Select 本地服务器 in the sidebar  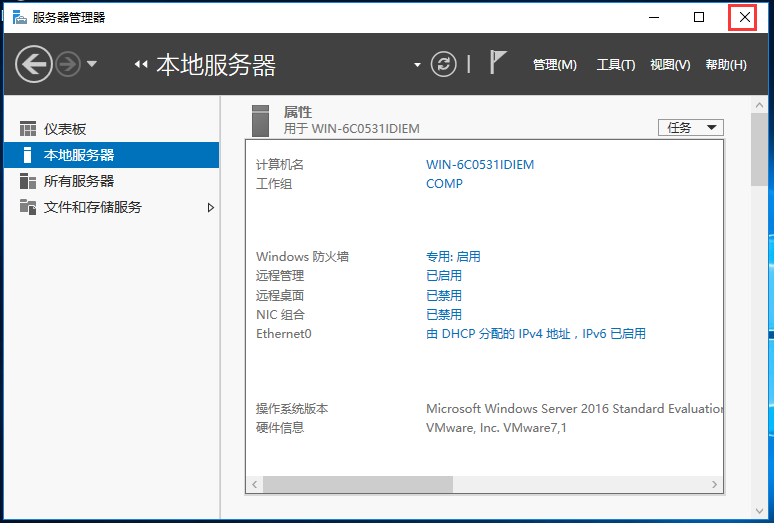click(x=111, y=155)
